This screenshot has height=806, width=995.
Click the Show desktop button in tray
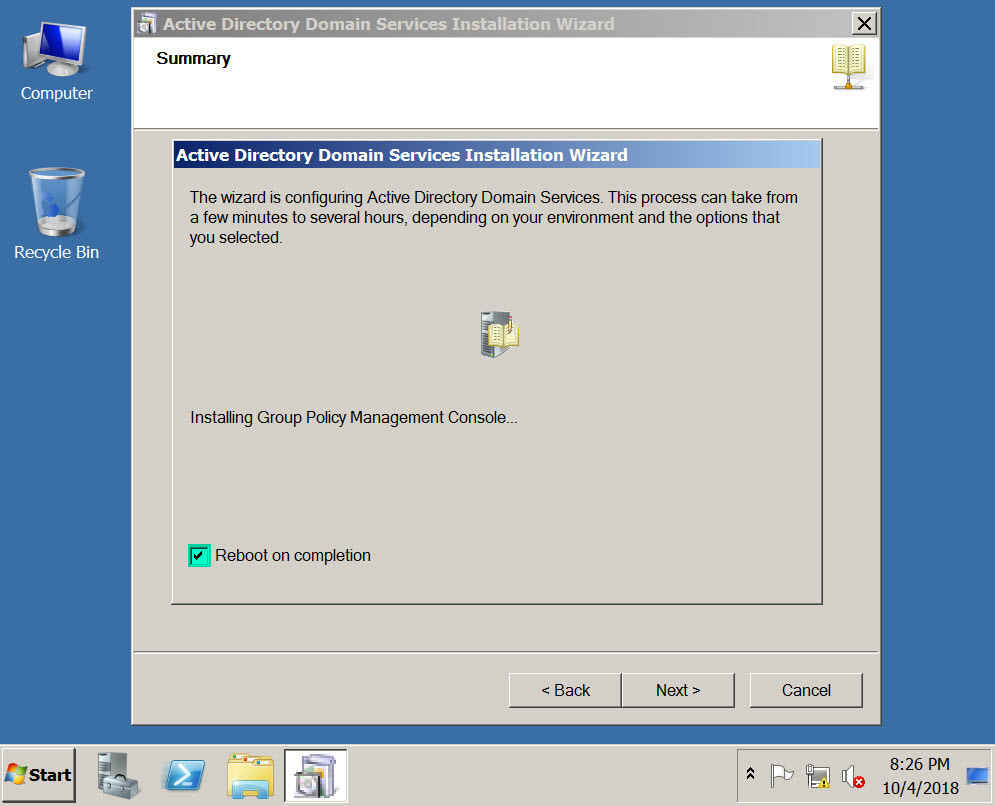[977, 776]
